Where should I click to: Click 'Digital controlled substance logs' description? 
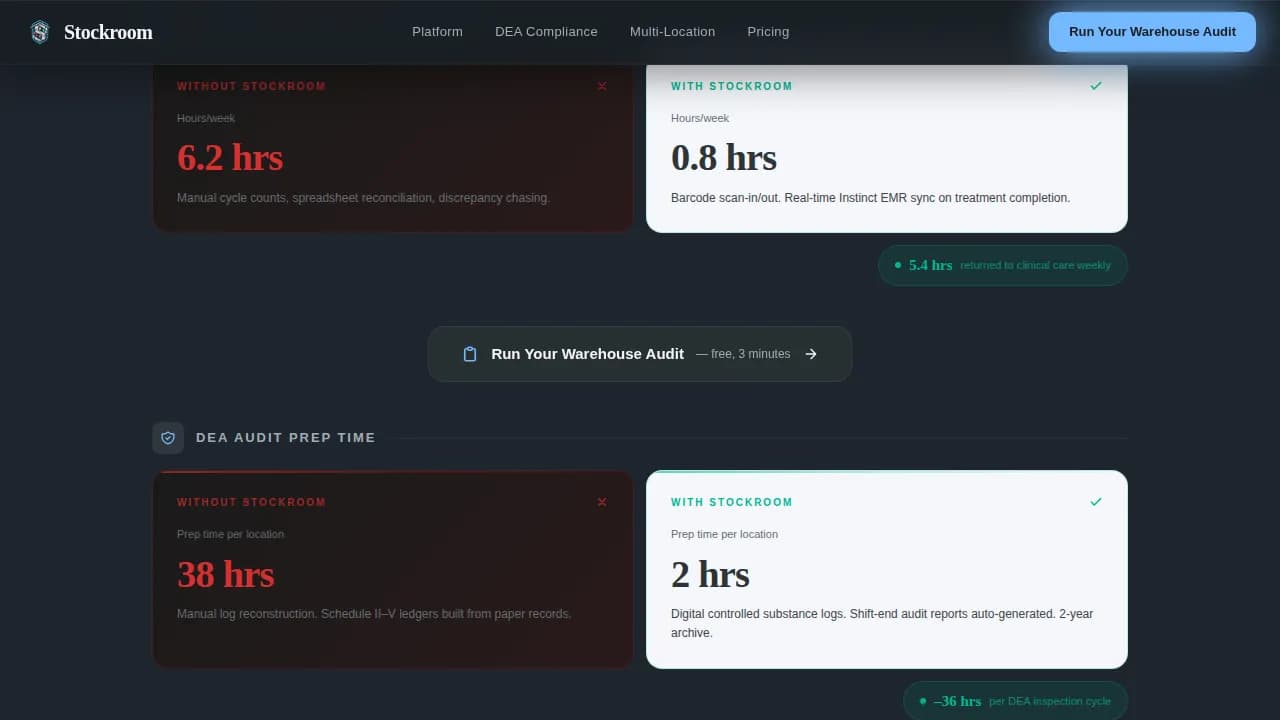(882, 623)
